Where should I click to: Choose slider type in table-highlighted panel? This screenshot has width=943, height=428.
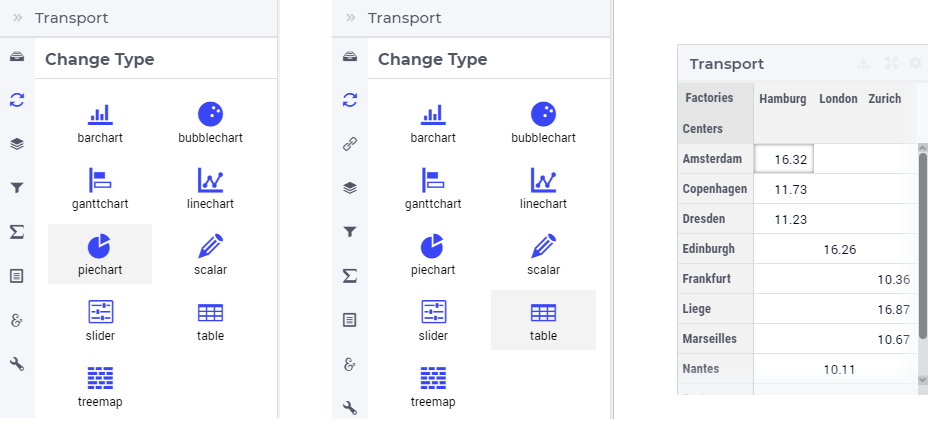coord(433,321)
